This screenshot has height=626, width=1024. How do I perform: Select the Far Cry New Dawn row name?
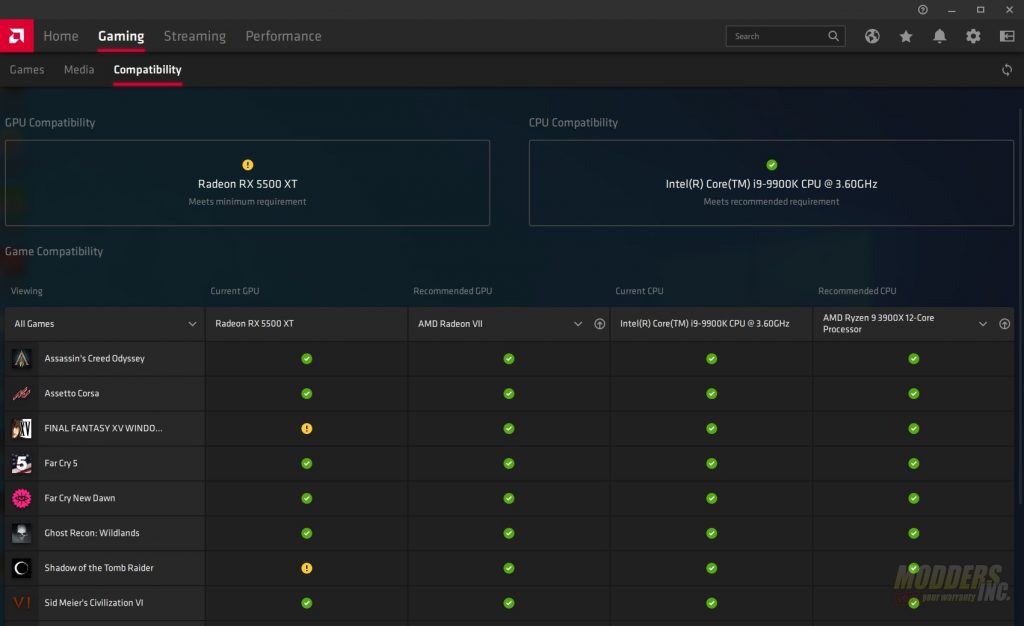(80, 498)
